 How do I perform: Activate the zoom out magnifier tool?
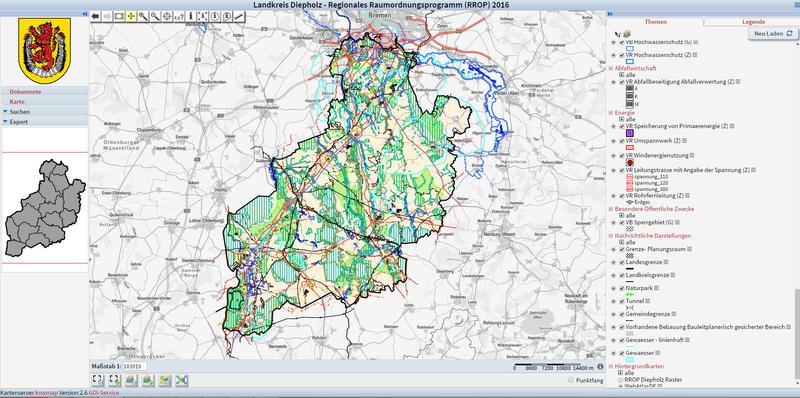(x=155, y=16)
